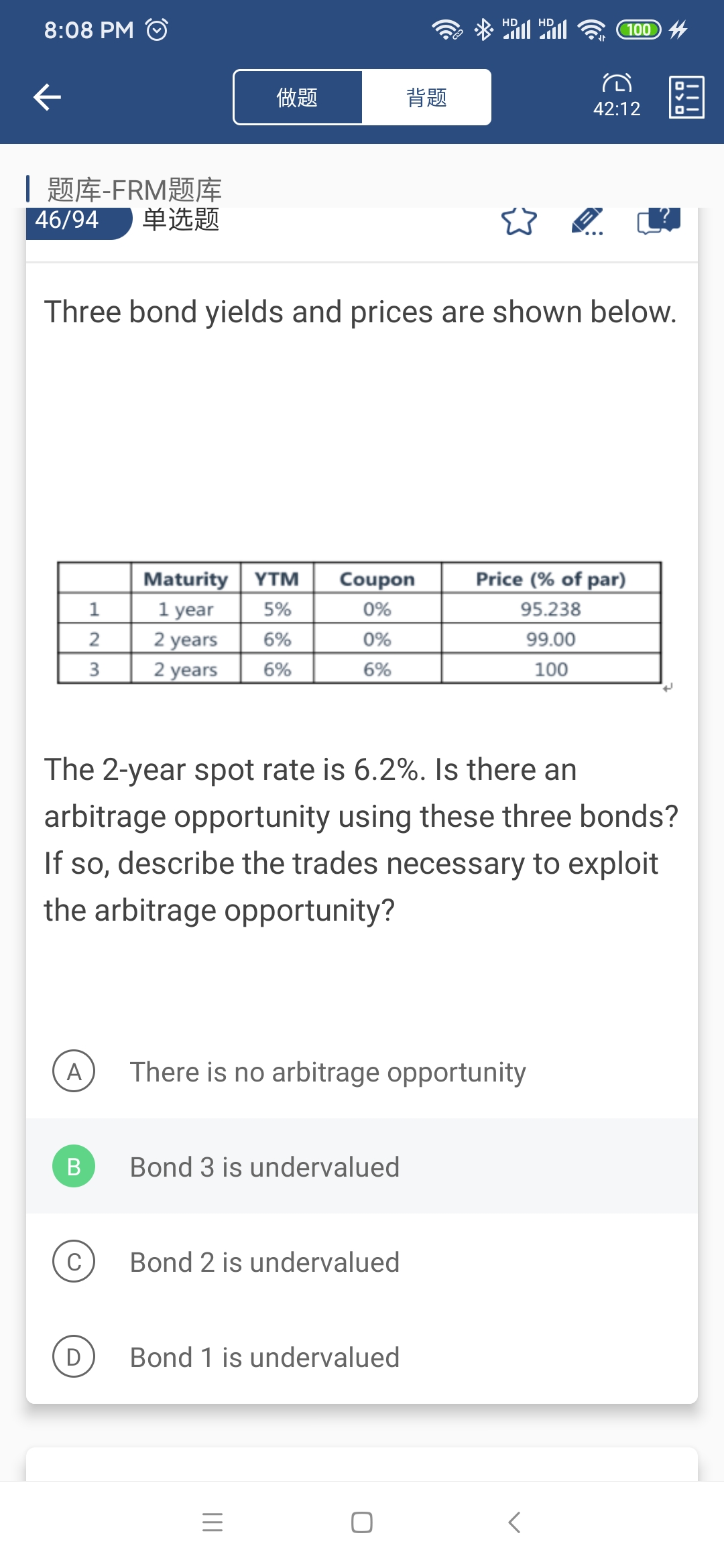Image resolution: width=724 pixels, height=1568 pixels.
Task: Star this question as favorite
Action: (519, 220)
